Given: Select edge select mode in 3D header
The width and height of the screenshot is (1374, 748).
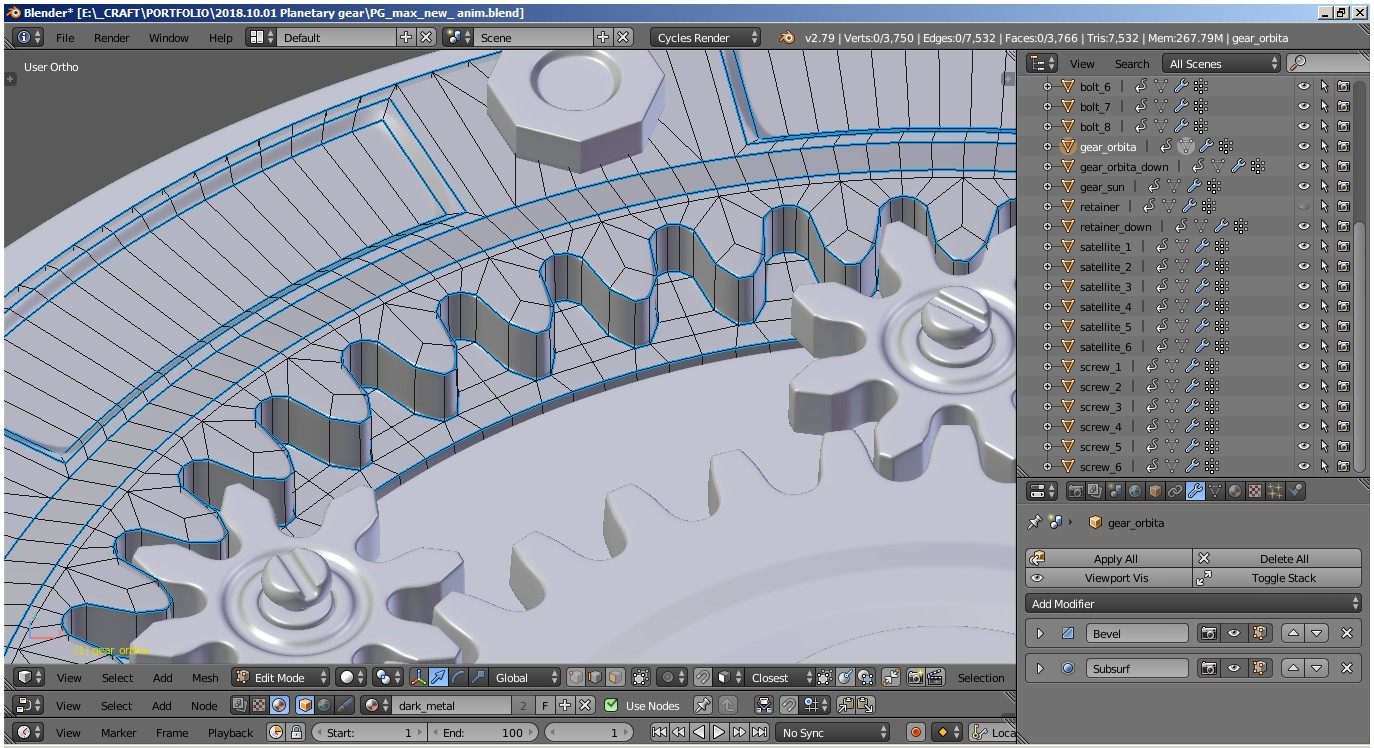Looking at the screenshot, I should point(595,677).
